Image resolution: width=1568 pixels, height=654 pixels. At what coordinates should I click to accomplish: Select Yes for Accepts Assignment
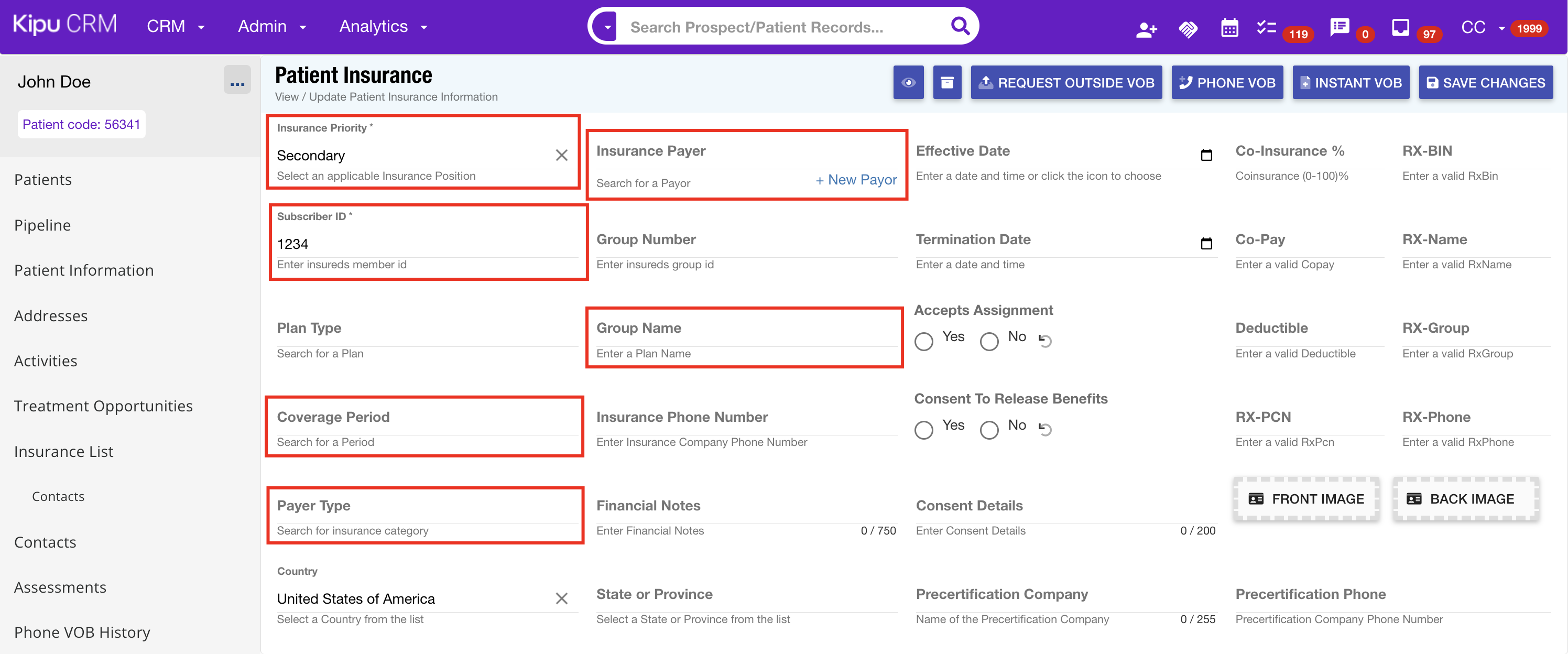point(923,341)
